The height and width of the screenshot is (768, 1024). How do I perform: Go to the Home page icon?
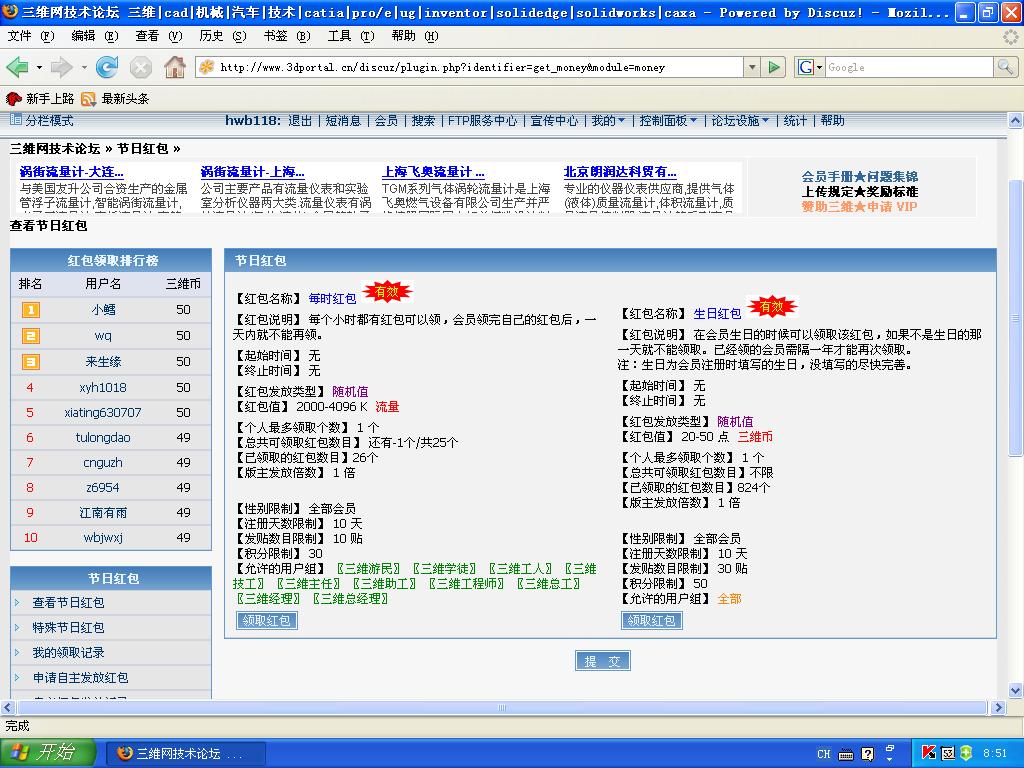(x=174, y=67)
